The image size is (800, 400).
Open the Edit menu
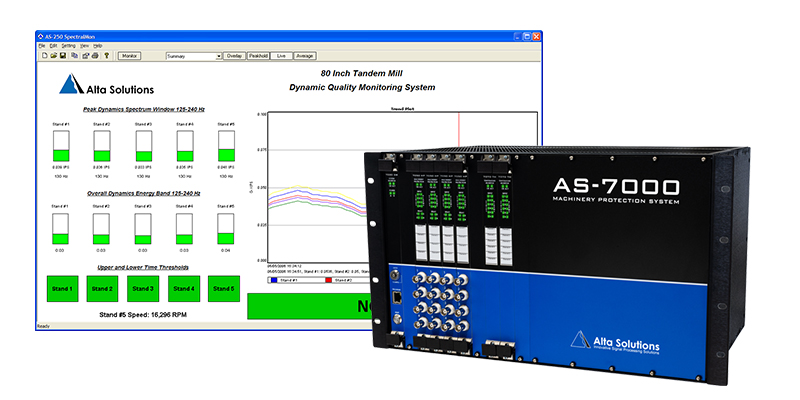click(x=54, y=46)
